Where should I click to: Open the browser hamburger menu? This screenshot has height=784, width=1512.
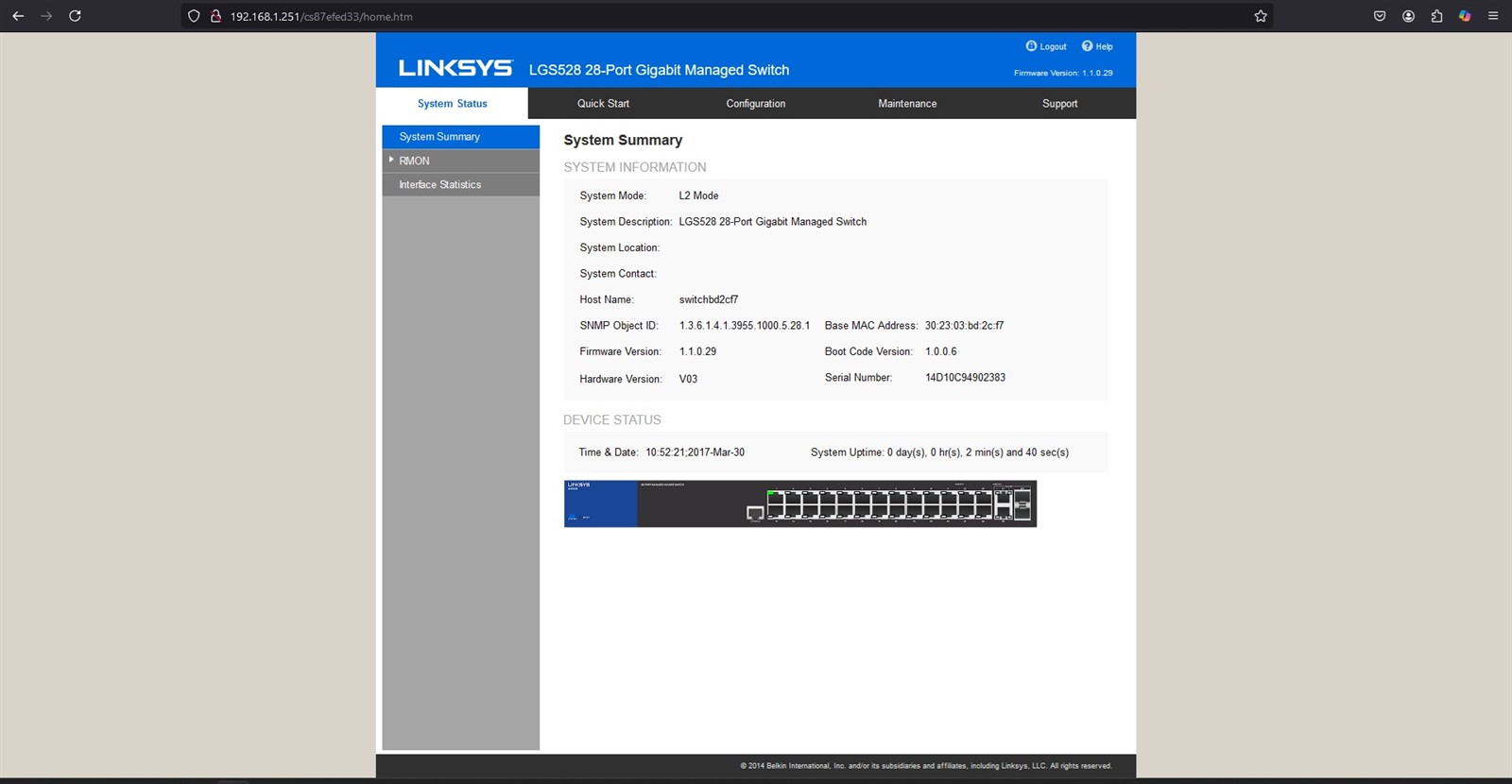coord(1493,16)
